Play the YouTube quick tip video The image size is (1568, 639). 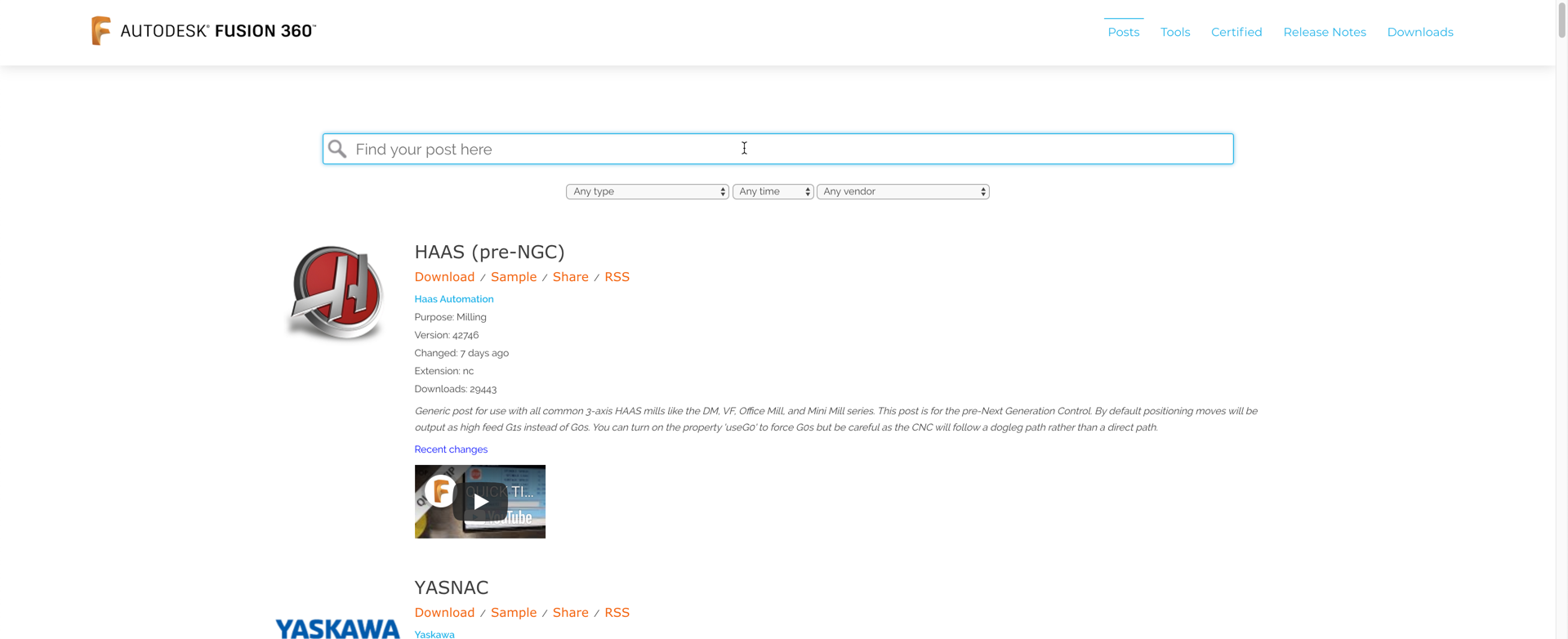click(480, 502)
